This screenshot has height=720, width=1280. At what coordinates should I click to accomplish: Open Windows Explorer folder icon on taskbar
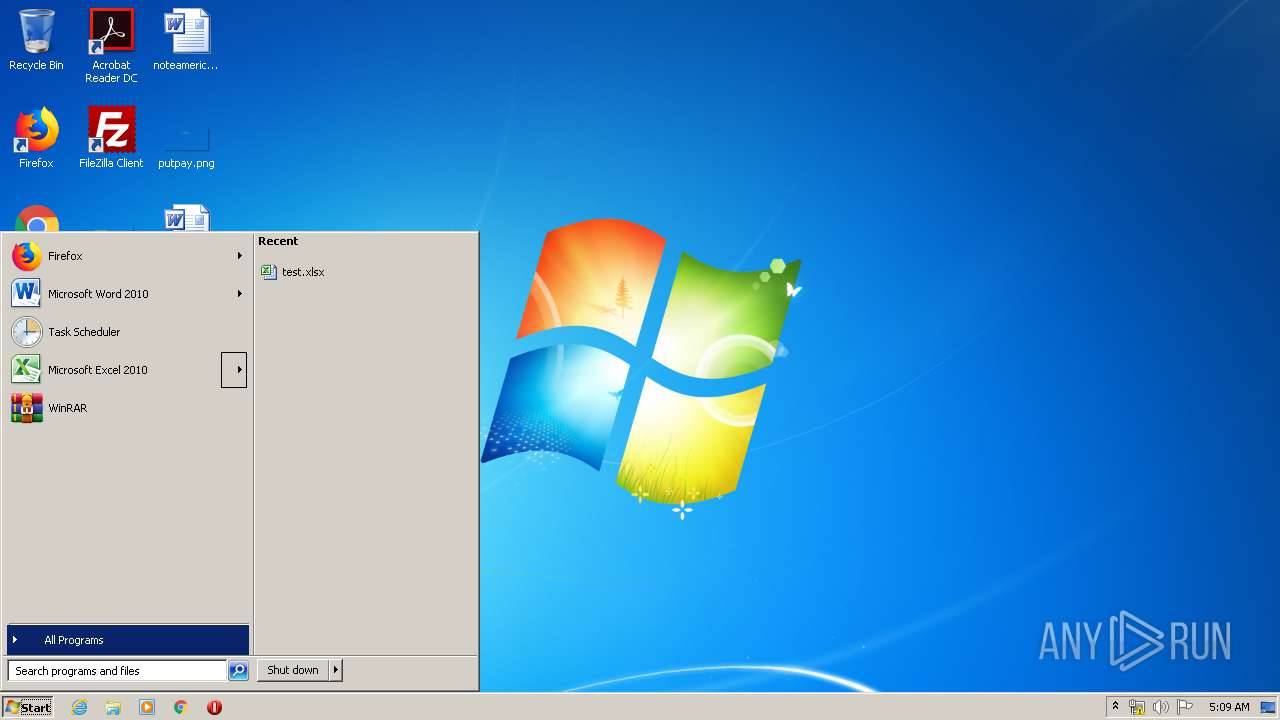[x=113, y=707]
